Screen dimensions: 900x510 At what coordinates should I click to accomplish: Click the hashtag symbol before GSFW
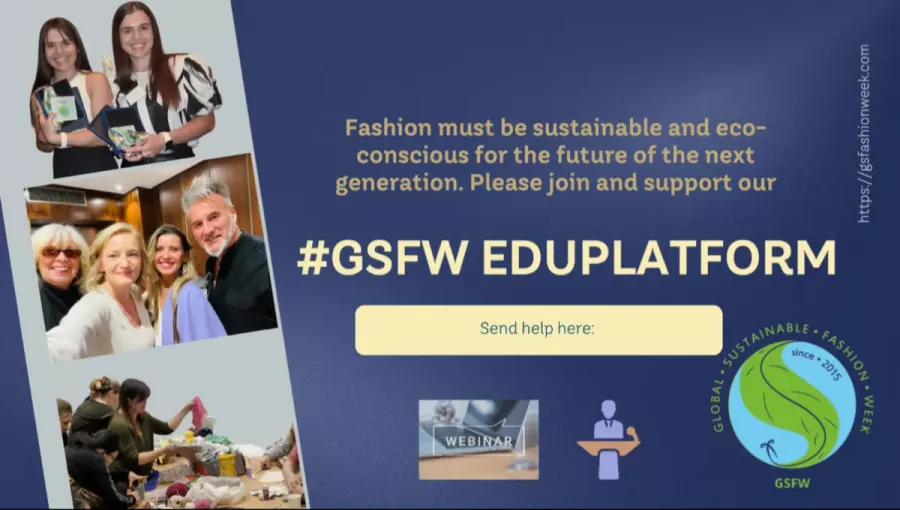(x=313, y=258)
